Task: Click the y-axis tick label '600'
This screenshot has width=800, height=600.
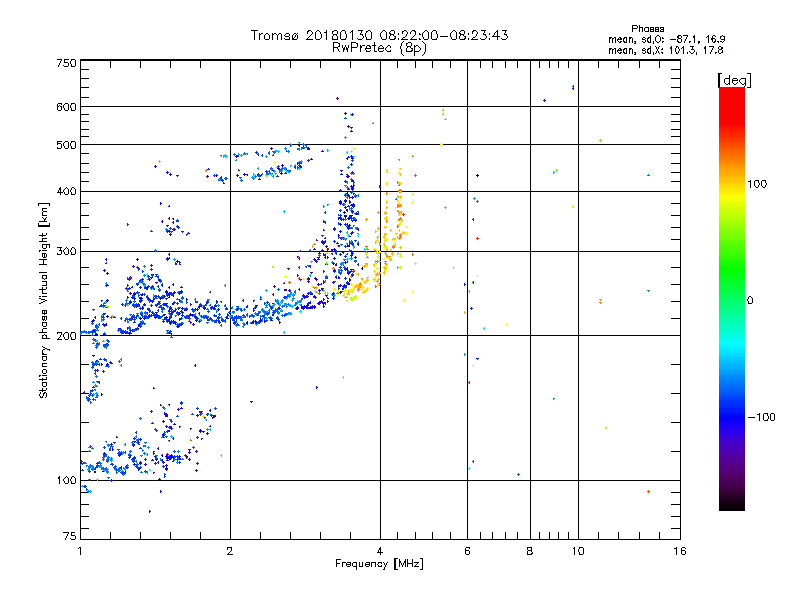Action: 66,107
